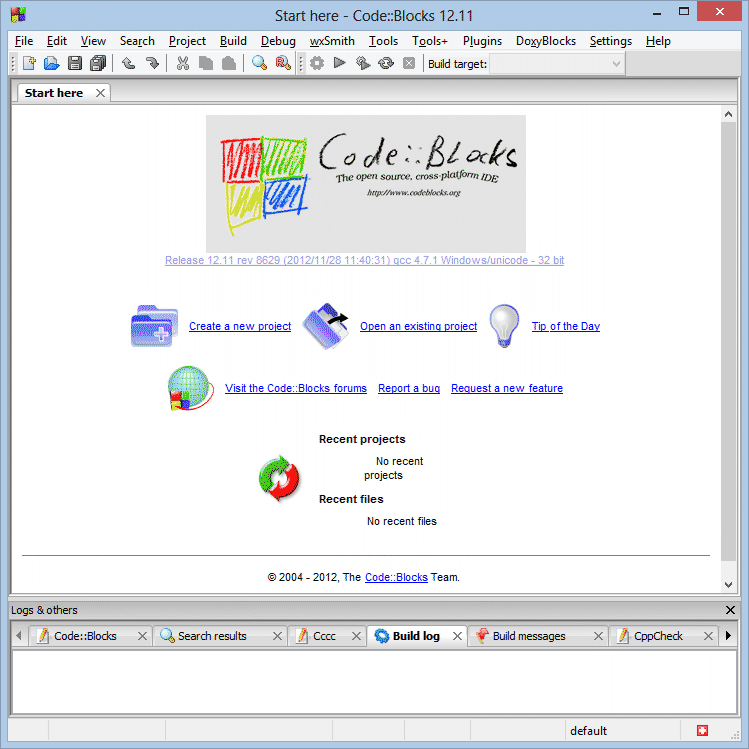Viewport: 749px width, 749px height.
Task: Click the Open file toolbar icon
Action: tap(51, 64)
